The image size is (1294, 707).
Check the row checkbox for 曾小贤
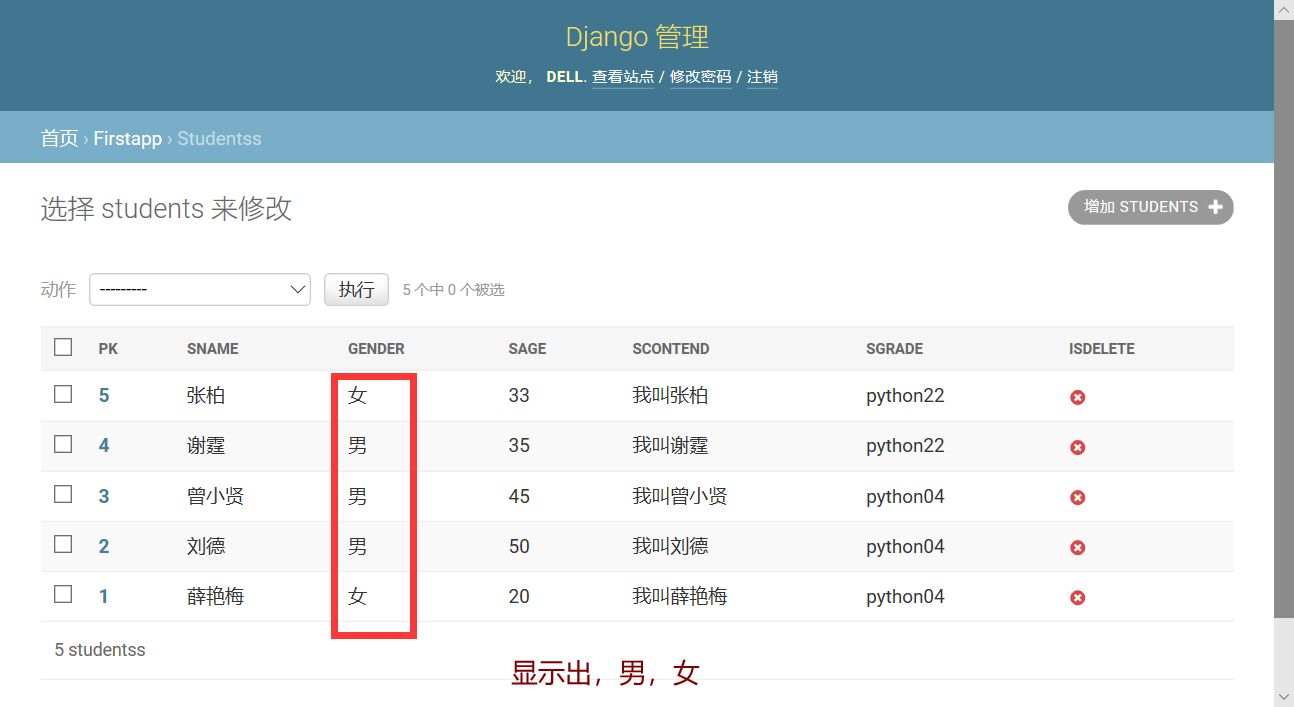coord(63,494)
